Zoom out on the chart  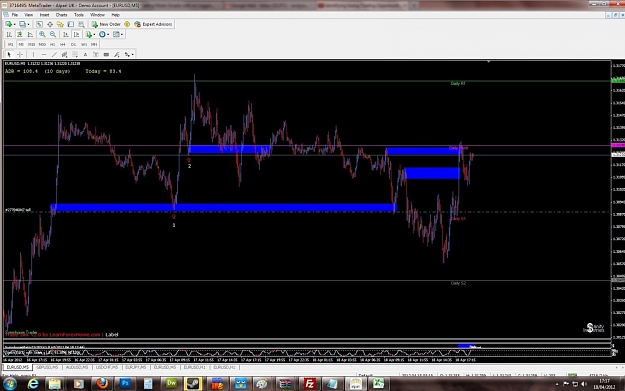click(53, 34)
